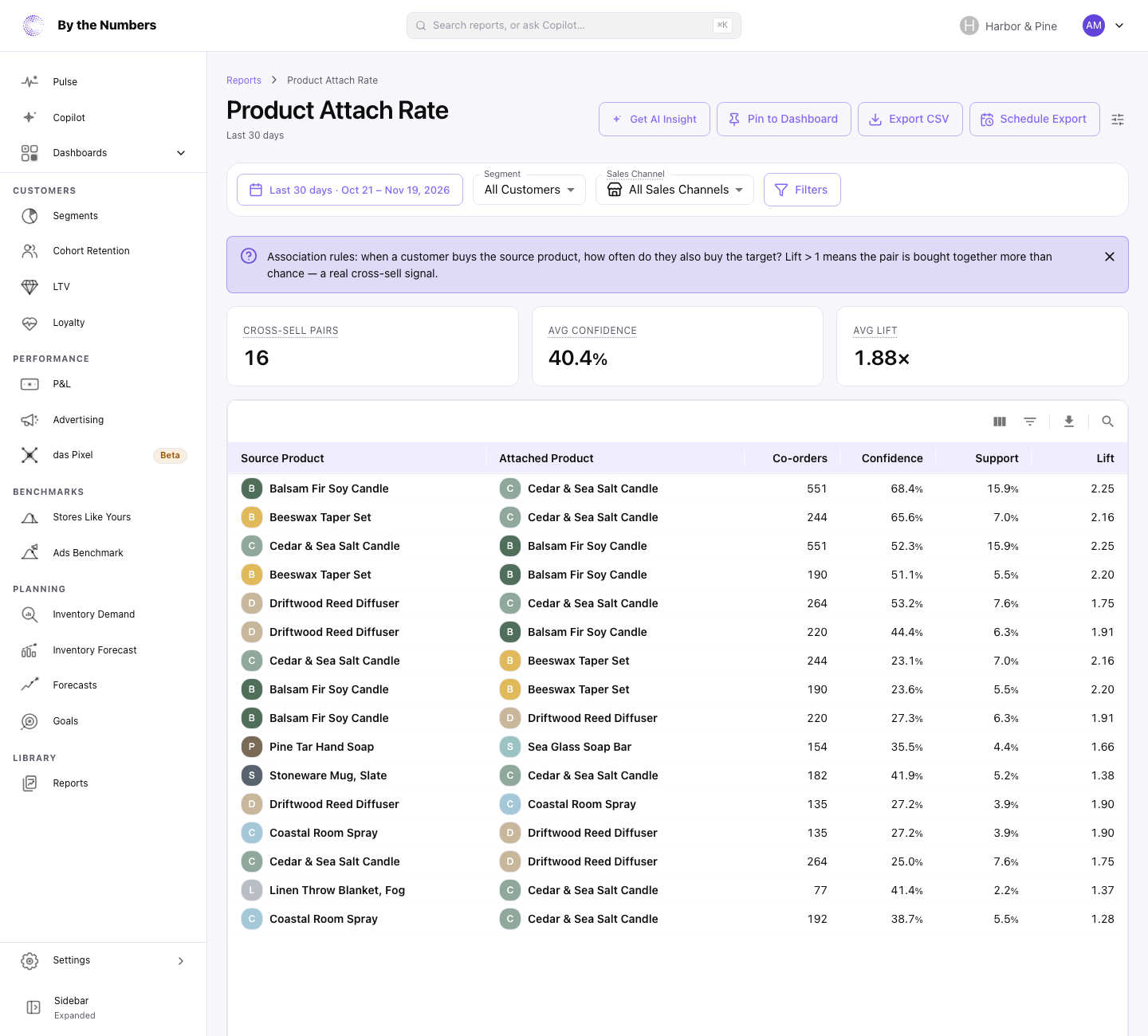This screenshot has height=1036, width=1148.
Task: Click the Avg Lift card label
Action: point(875,331)
